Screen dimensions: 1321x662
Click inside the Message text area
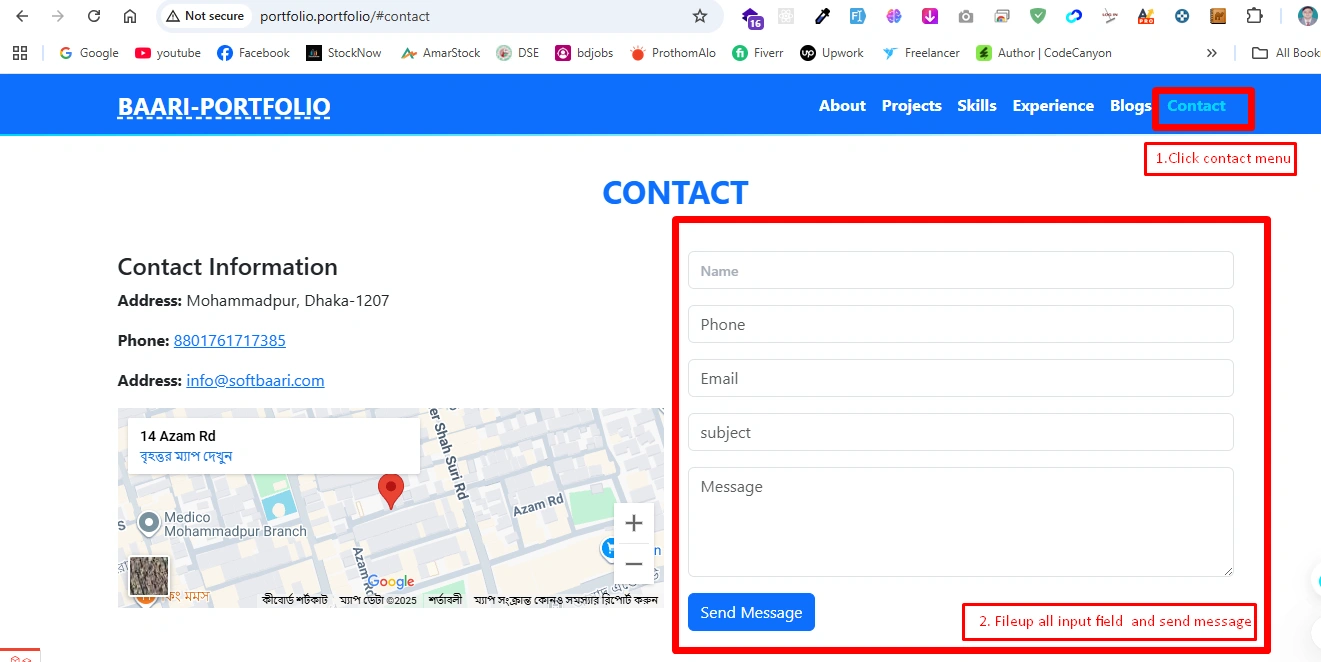960,521
